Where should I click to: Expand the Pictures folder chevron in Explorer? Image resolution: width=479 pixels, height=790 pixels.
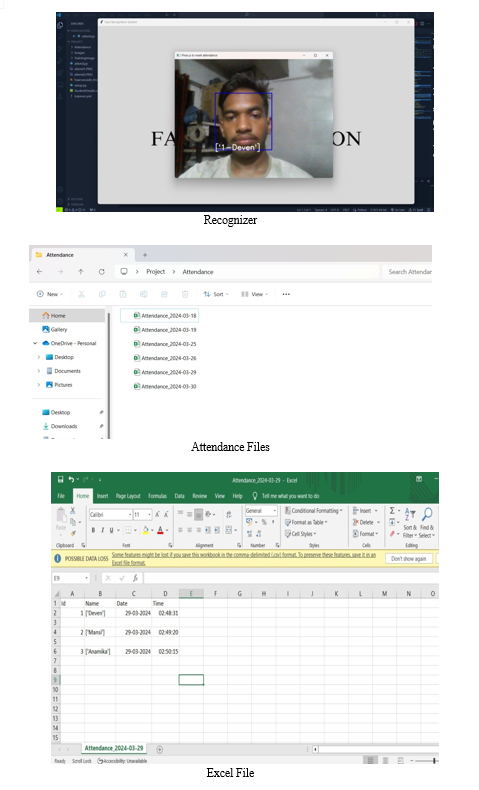pyautogui.click(x=39, y=385)
